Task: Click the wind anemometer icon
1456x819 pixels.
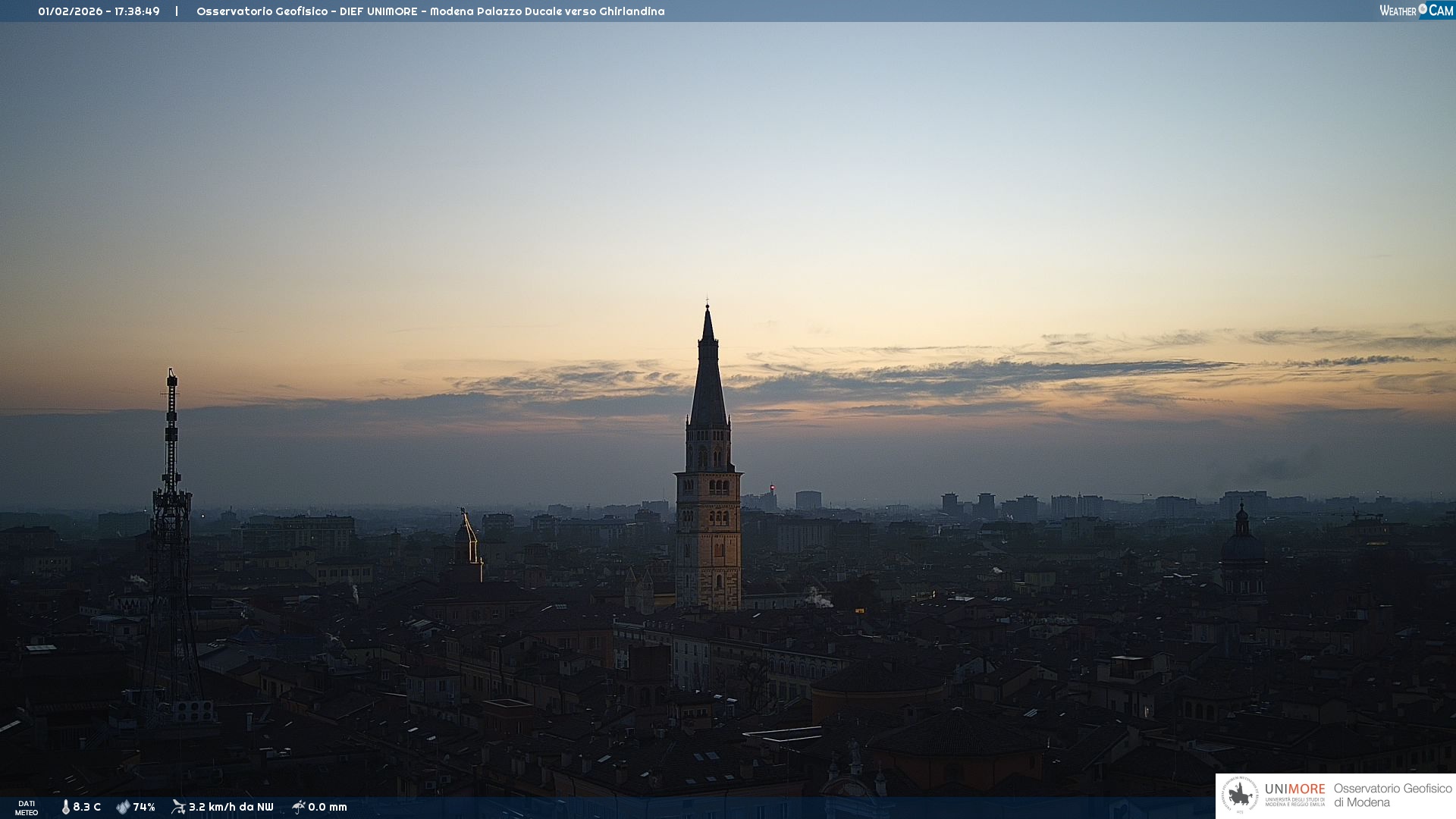Action: coord(178,807)
